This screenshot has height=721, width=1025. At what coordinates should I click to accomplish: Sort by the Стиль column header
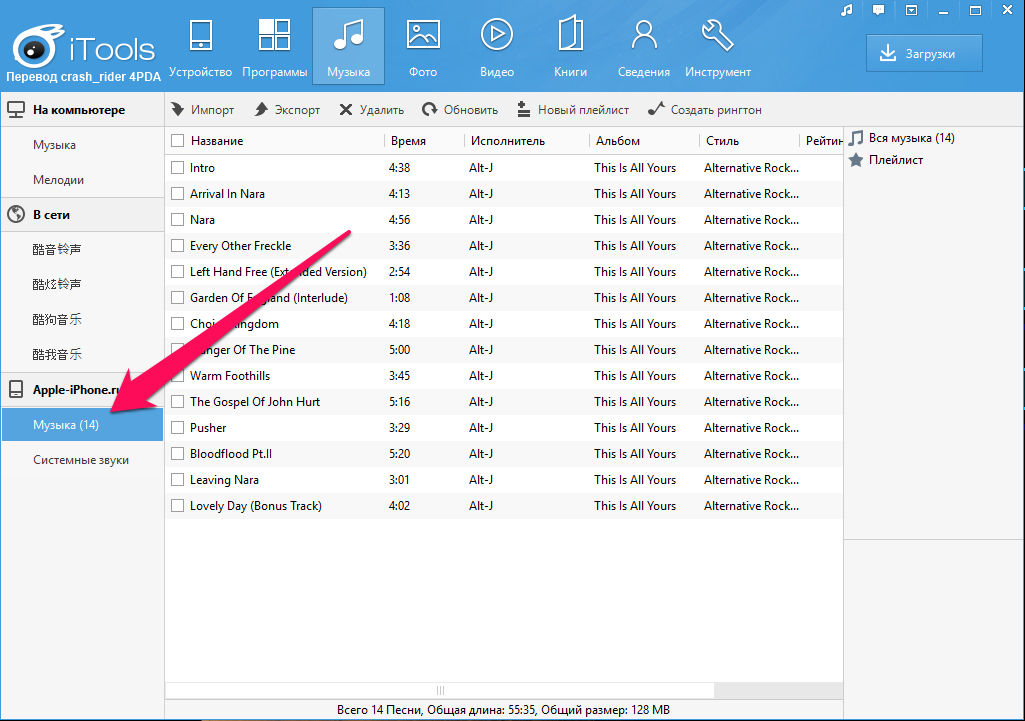pyautogui.click(x=722, y=141)
